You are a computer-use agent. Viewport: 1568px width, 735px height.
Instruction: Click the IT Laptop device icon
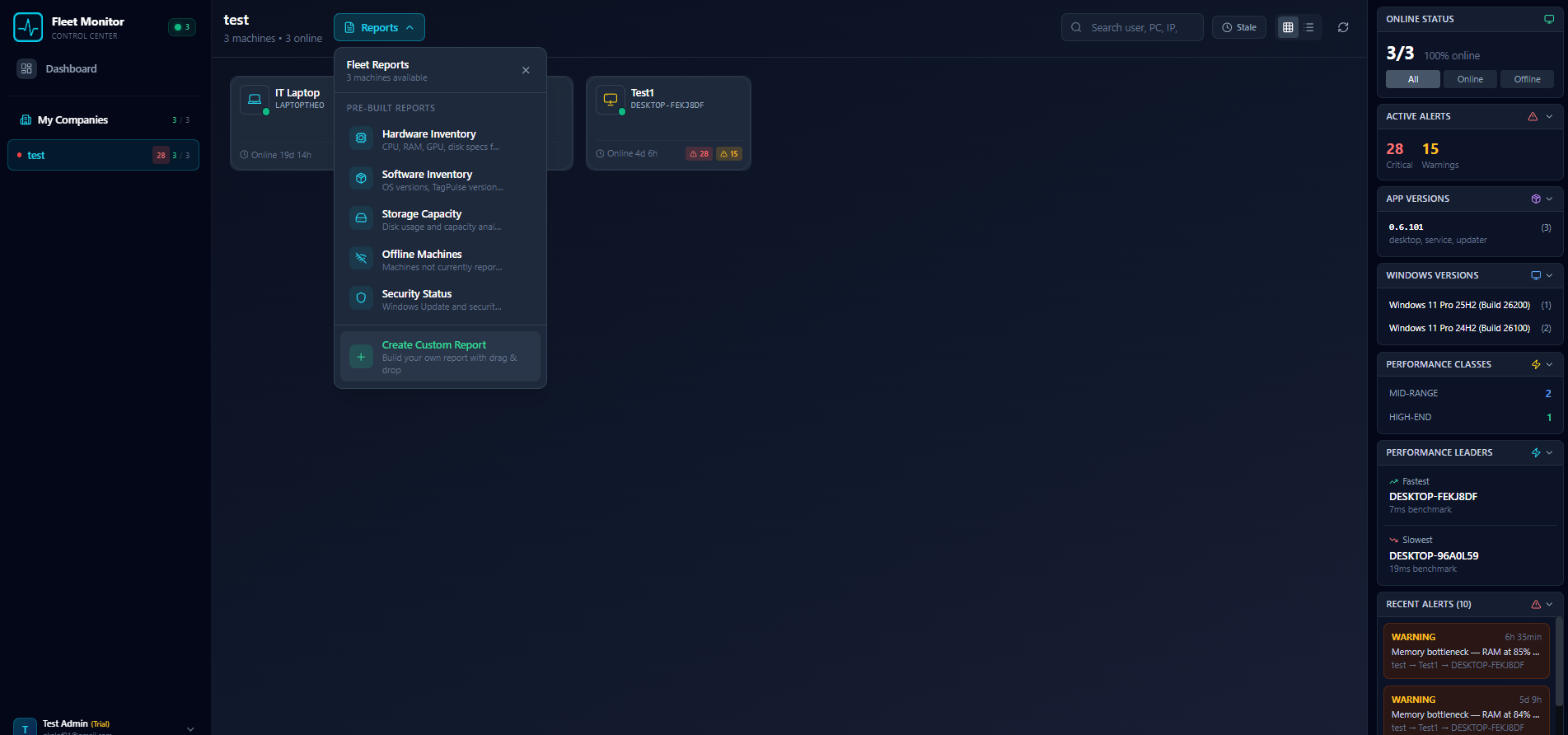[x=255, y=99]
